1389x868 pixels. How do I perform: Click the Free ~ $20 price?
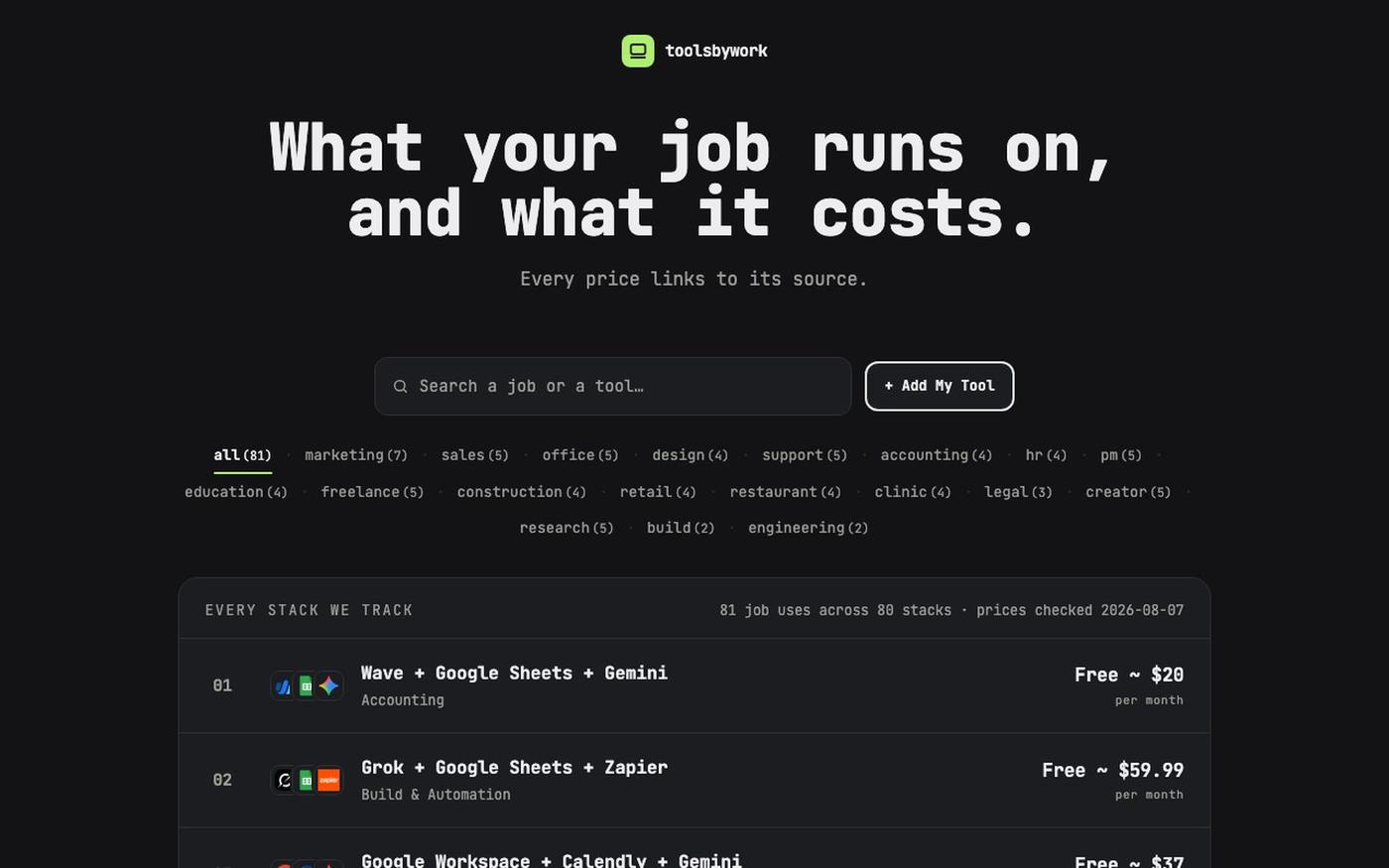(1129, 675)
